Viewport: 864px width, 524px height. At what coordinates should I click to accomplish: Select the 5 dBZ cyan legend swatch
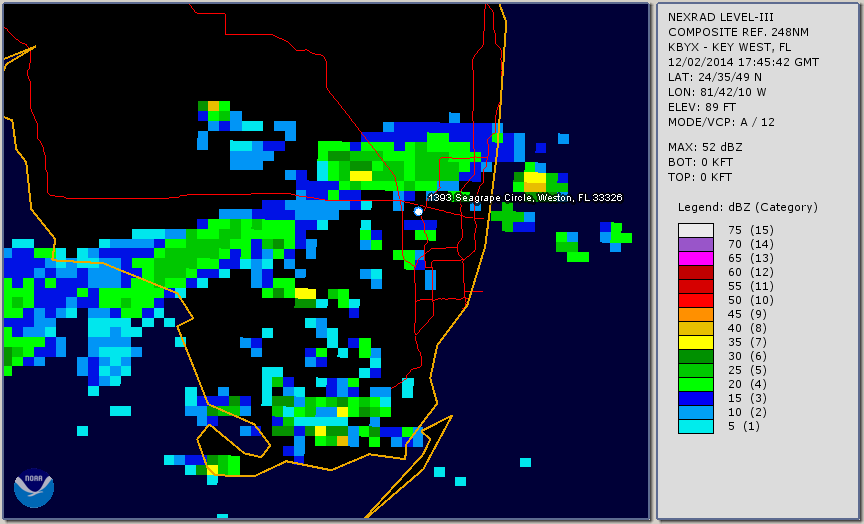tap(696, 426)
